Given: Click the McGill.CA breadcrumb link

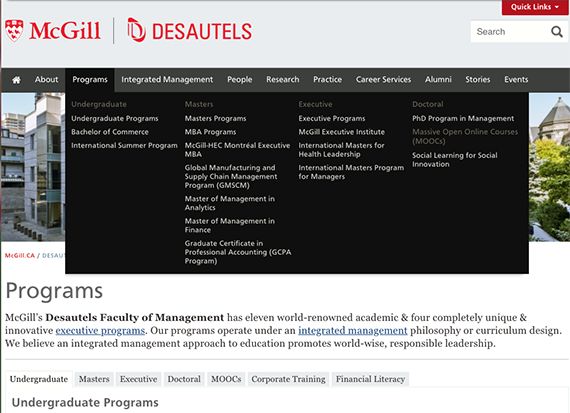Looking at the screenshot, I should (20, 256).
